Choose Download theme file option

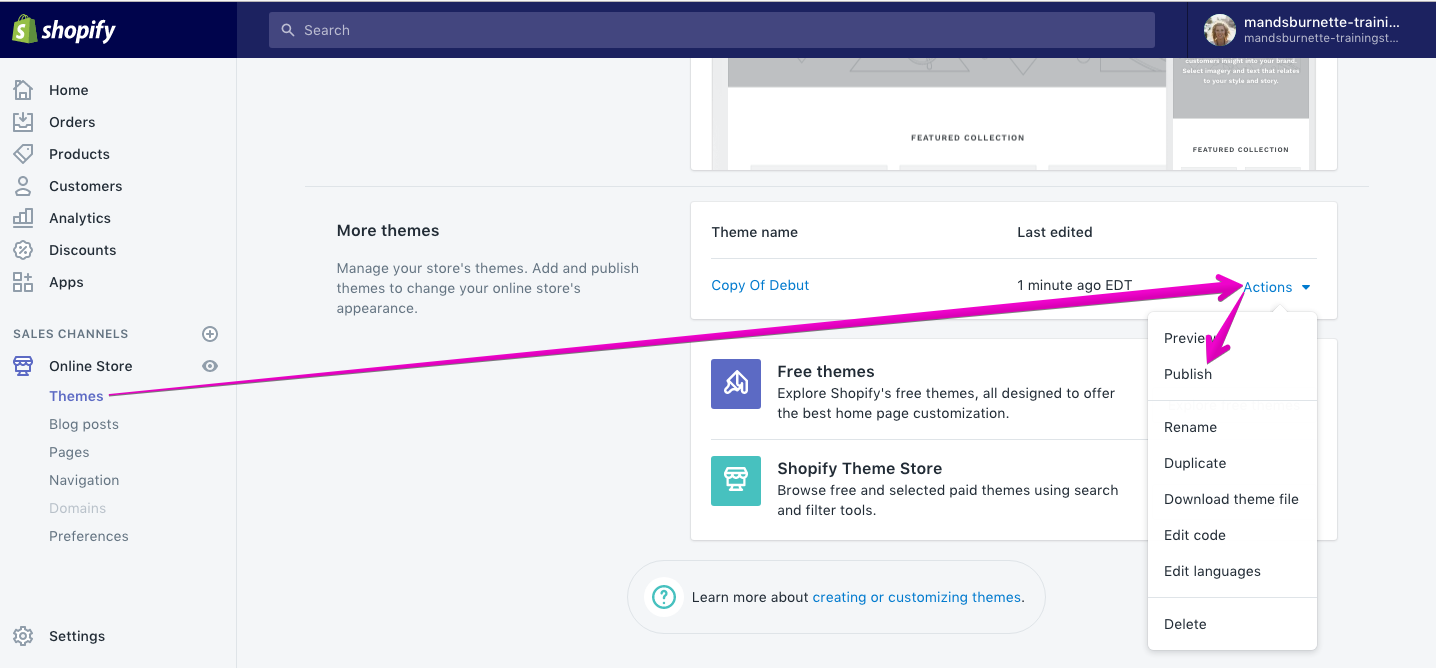click(x=1232, y=499)
